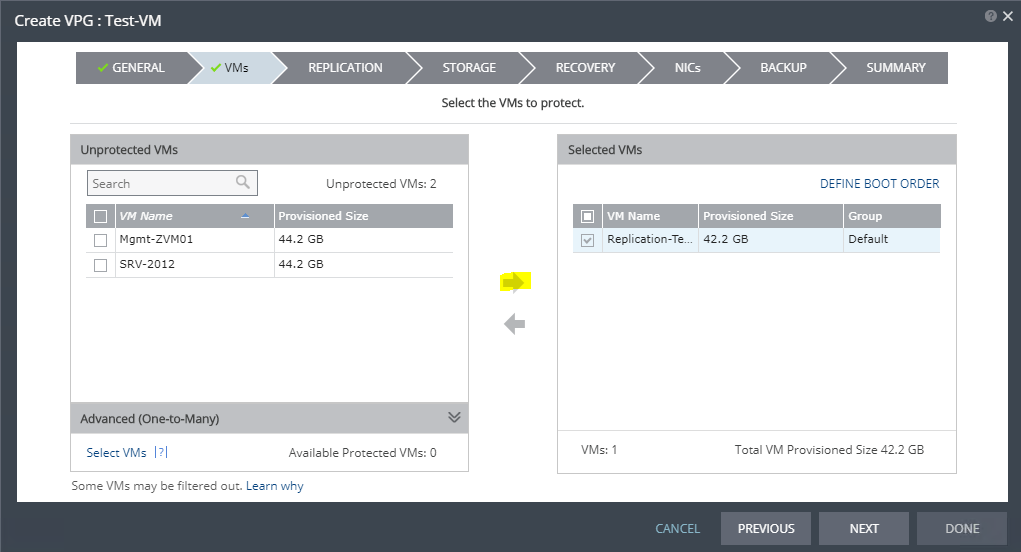The image size is (1021, 552).
Task: Click the VM Name sort arrow
Action: (246, 216)
